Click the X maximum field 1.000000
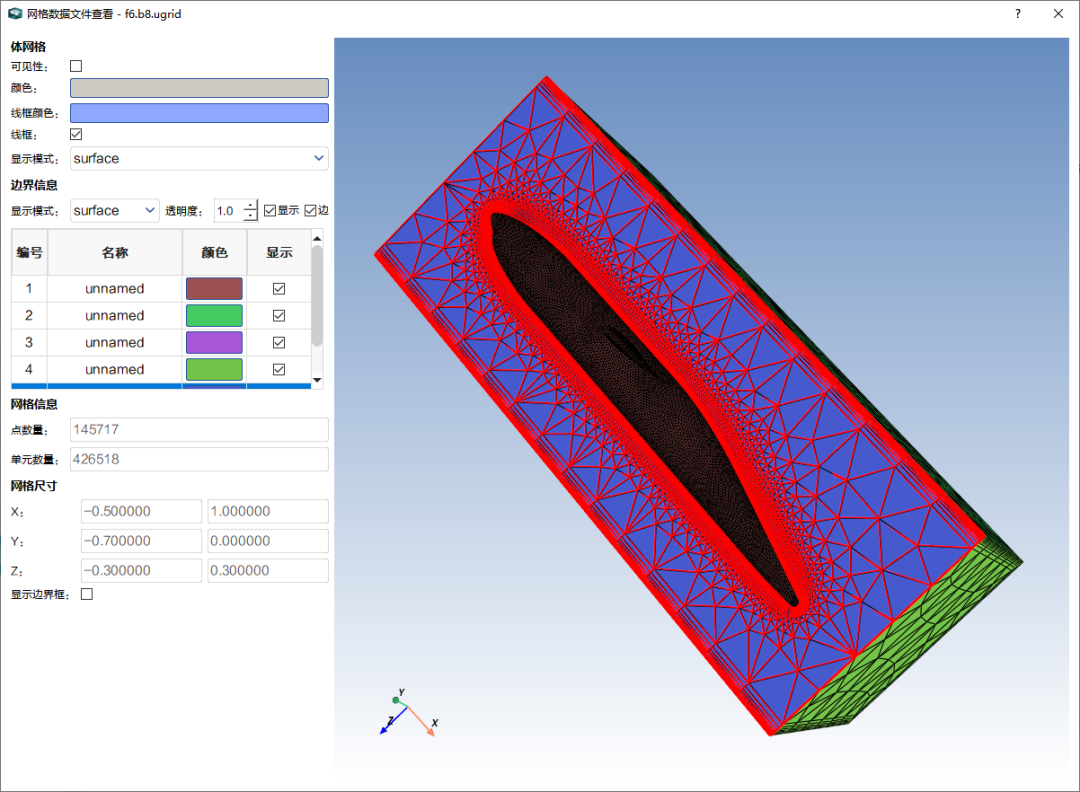Image resolution: width=1080 pixels, height=792 pixels. (x=268, y=511)
